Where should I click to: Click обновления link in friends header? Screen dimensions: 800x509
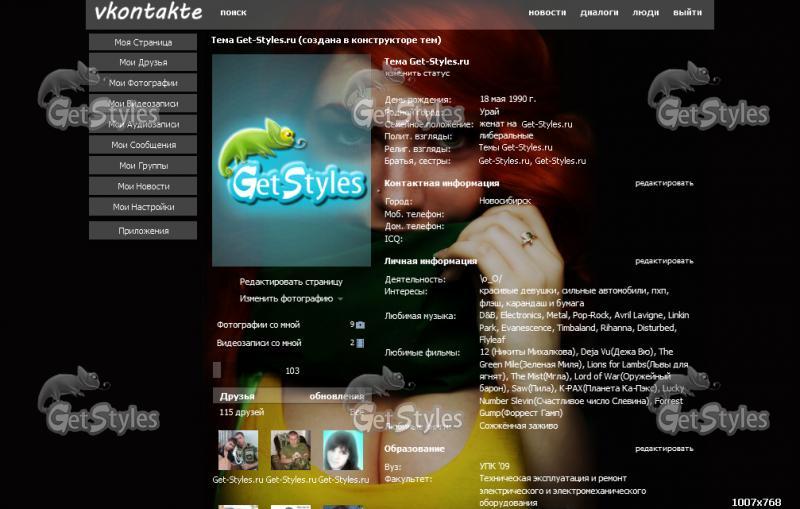pos(336,396)
